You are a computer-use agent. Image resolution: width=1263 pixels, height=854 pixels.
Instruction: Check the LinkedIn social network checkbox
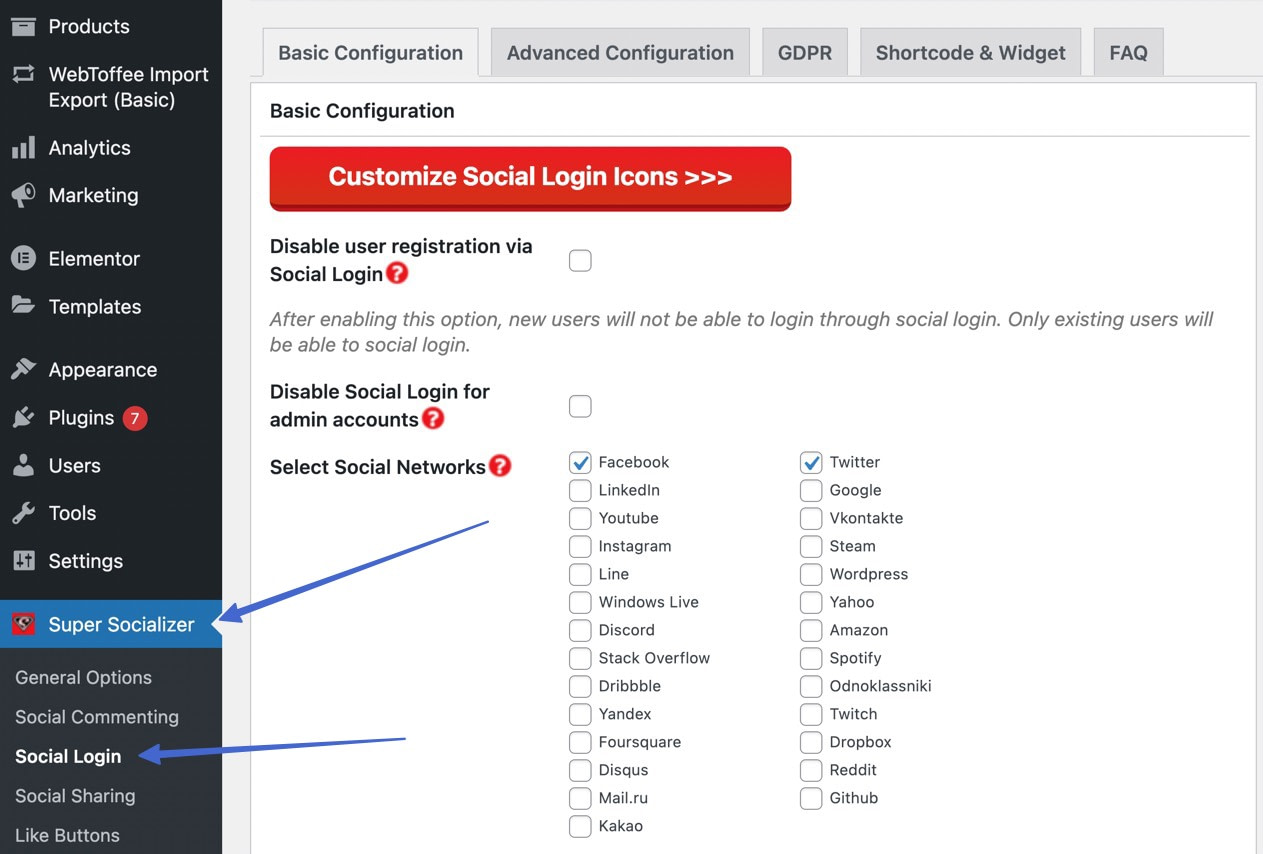[x=580, y=490]
